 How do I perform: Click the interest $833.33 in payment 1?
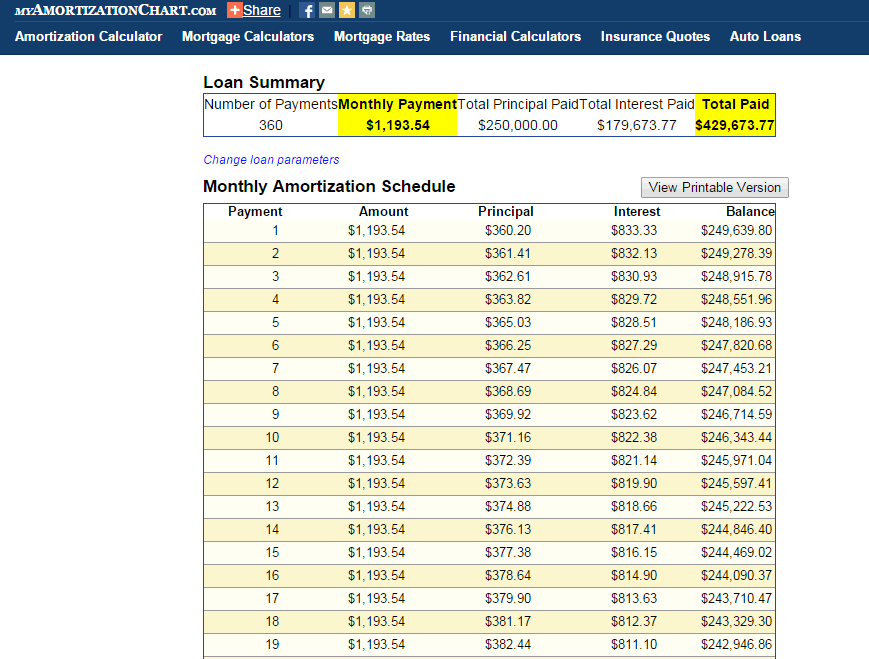pos(634,231)
